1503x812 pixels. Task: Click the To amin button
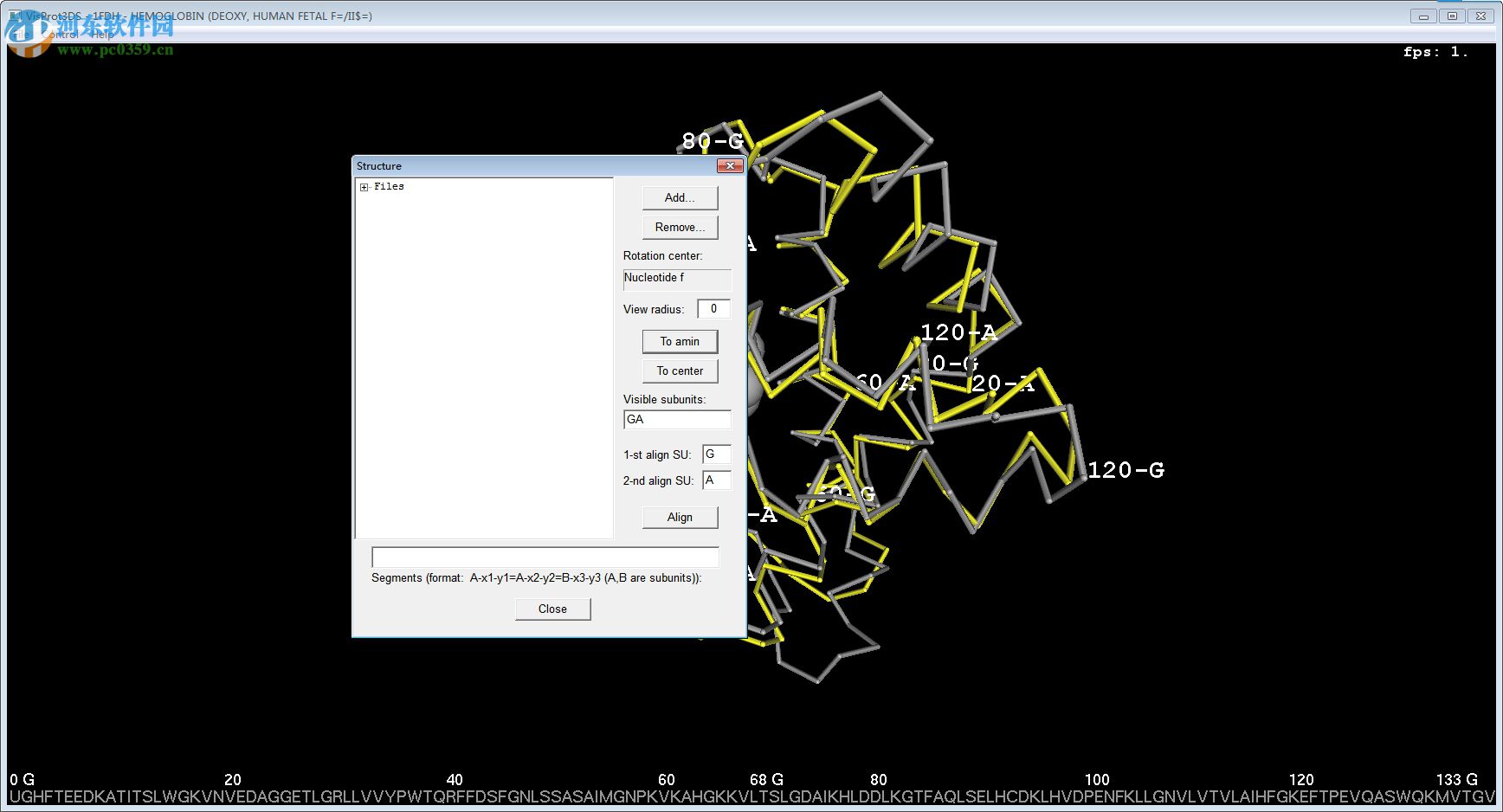point(680,342)
